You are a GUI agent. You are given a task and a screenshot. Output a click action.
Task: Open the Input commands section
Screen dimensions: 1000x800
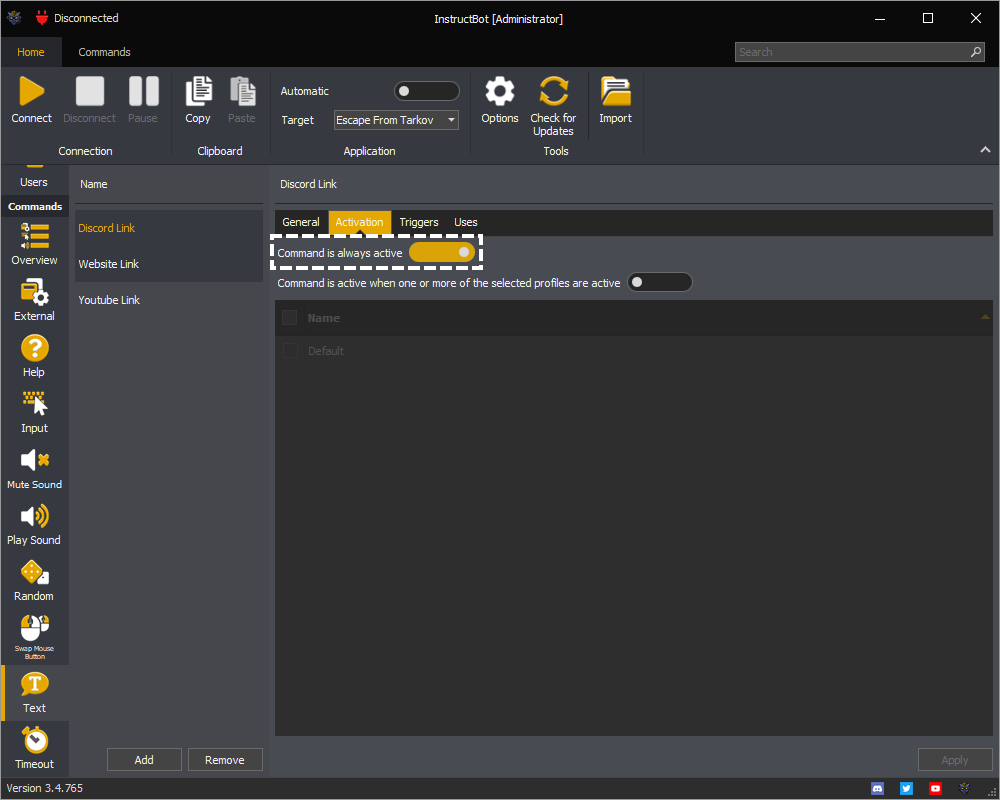pyautogui.click(x=34, y=412)
